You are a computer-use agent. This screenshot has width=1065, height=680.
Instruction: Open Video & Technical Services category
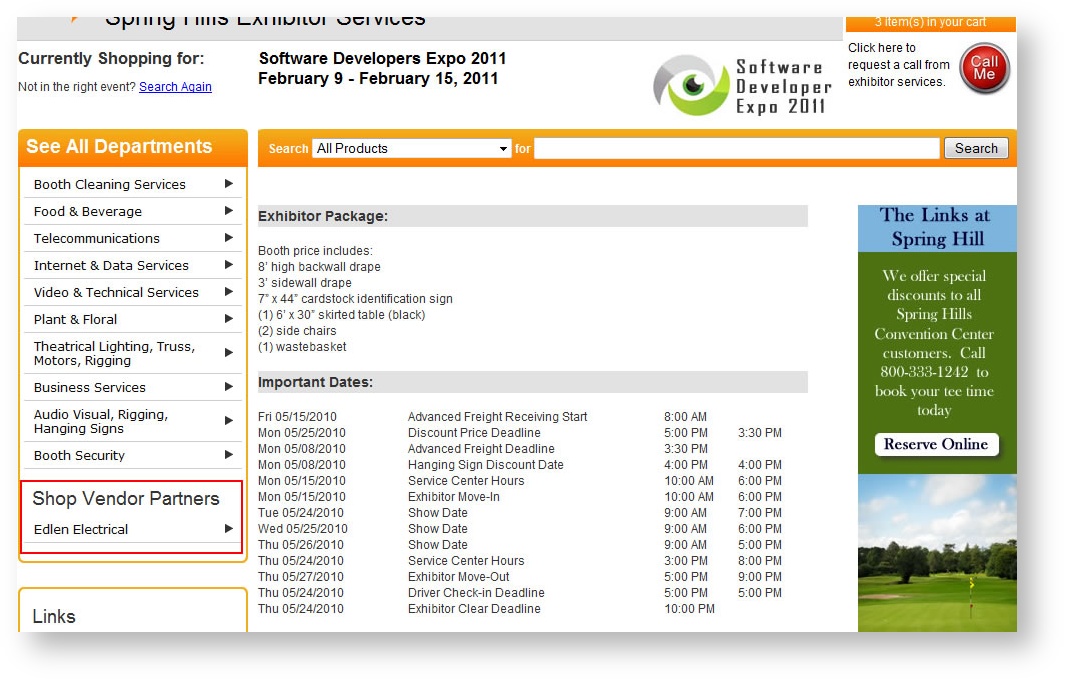[116, 292]
